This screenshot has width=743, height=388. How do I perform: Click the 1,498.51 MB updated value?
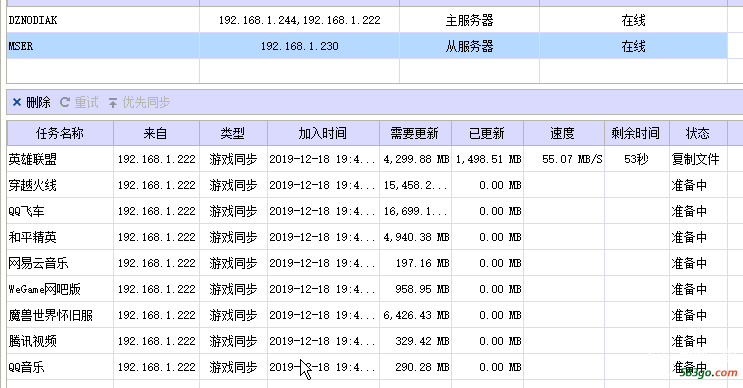(x=489, y=159)
